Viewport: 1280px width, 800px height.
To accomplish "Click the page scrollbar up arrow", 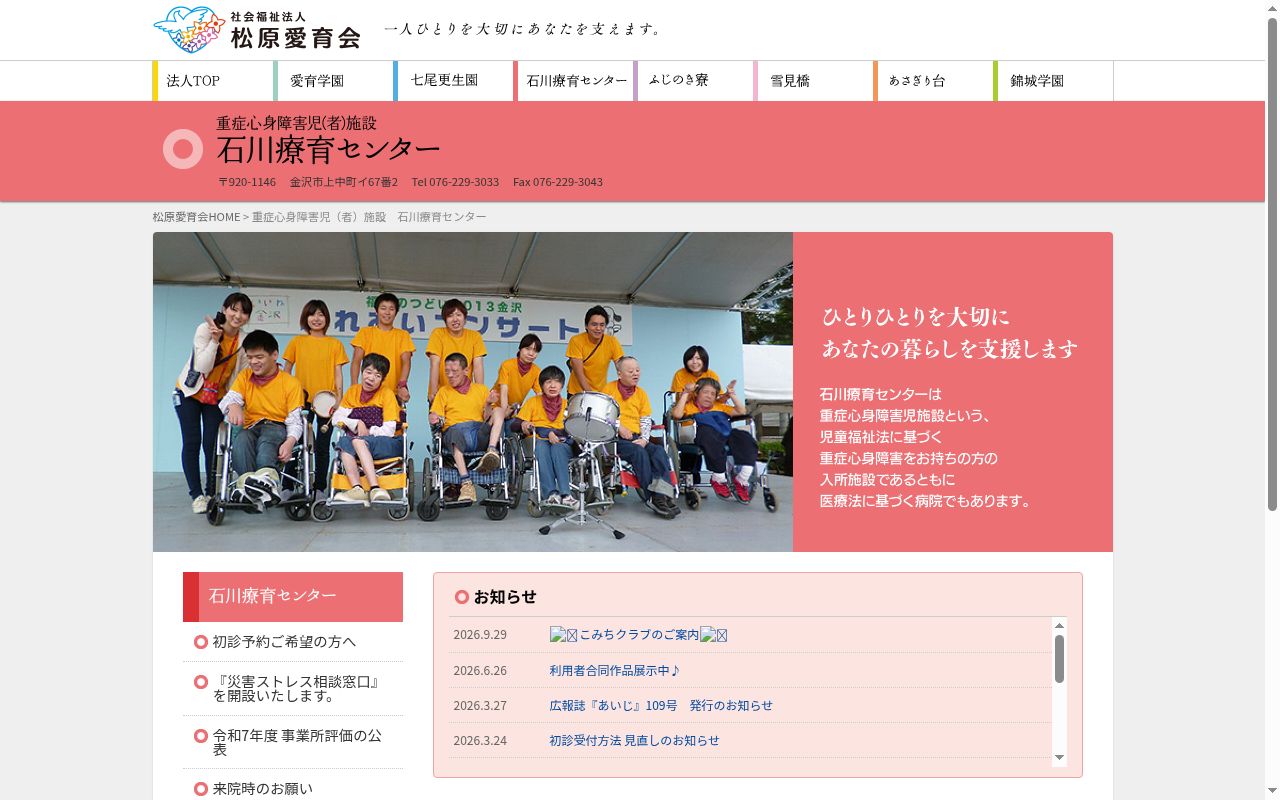I will [x=1272, y=8].
